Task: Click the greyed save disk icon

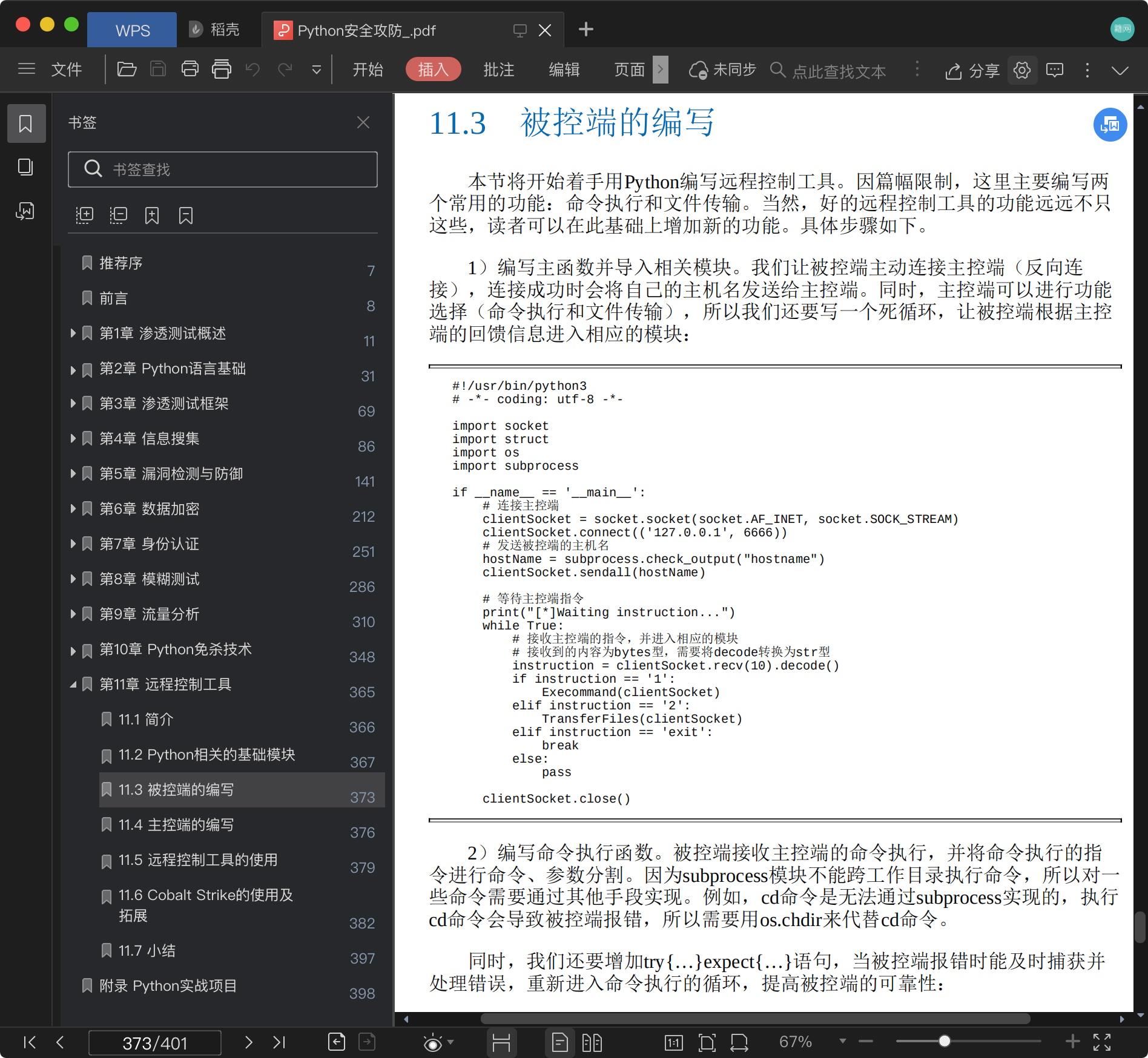Action: [158, 69]
